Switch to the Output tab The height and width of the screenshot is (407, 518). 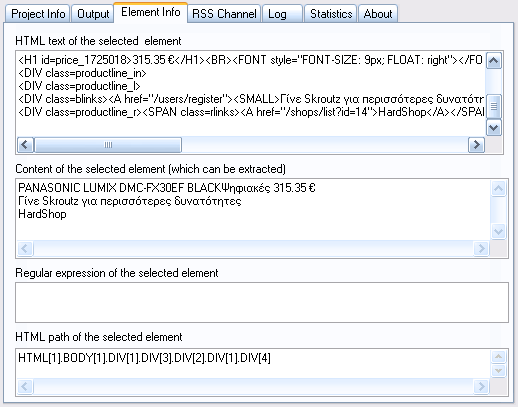coord(93,14)
